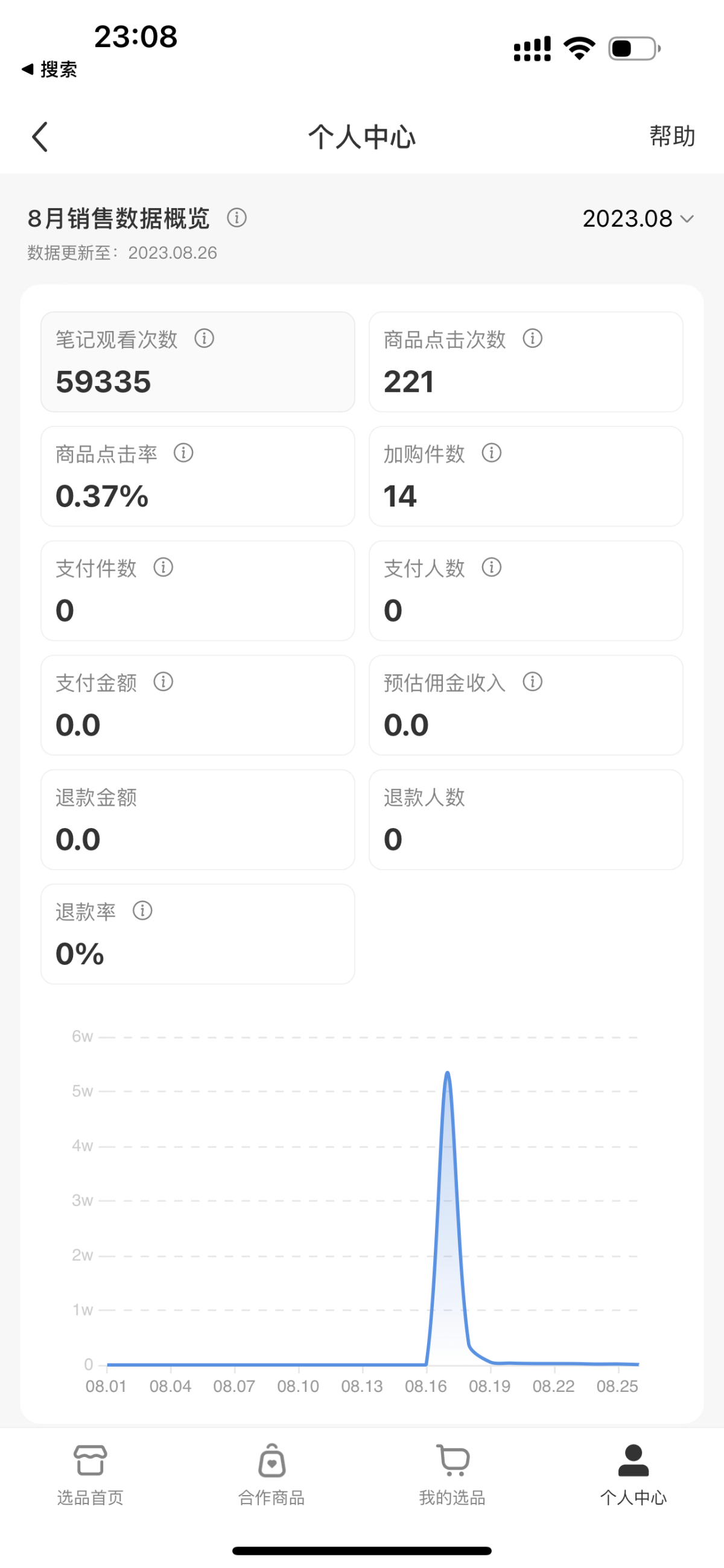Screen dimensions: 724x1568
Task: Tap info icon next to 退款率
Action: coord(142,911)
